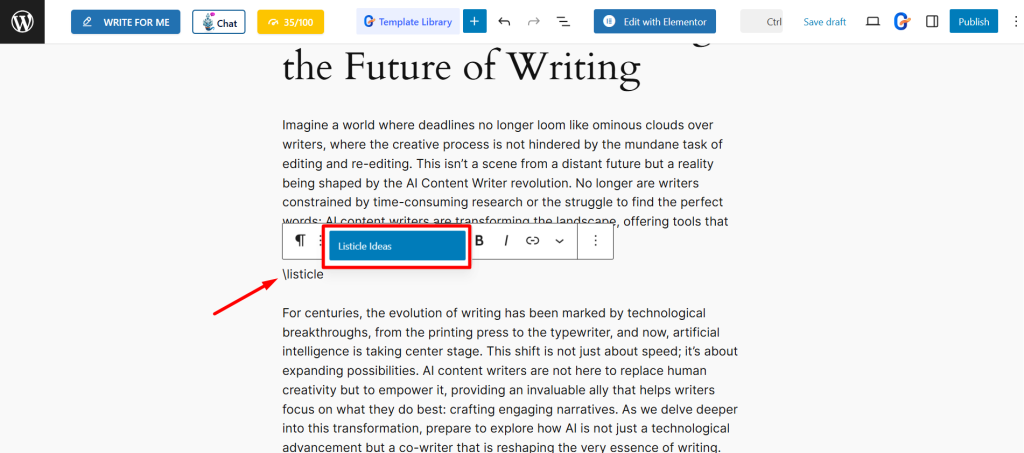Viewport: 1024px width, 453px height.
Task: Click the Publish button
Action: [973, 21]
